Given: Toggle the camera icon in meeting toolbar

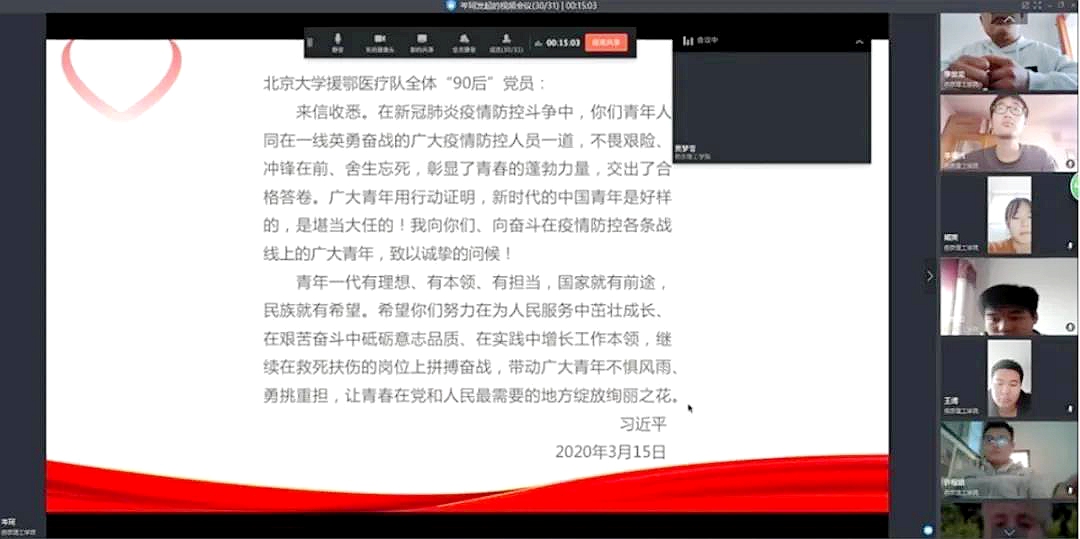Looking at the screenshot, I should (x=379, y=41).
